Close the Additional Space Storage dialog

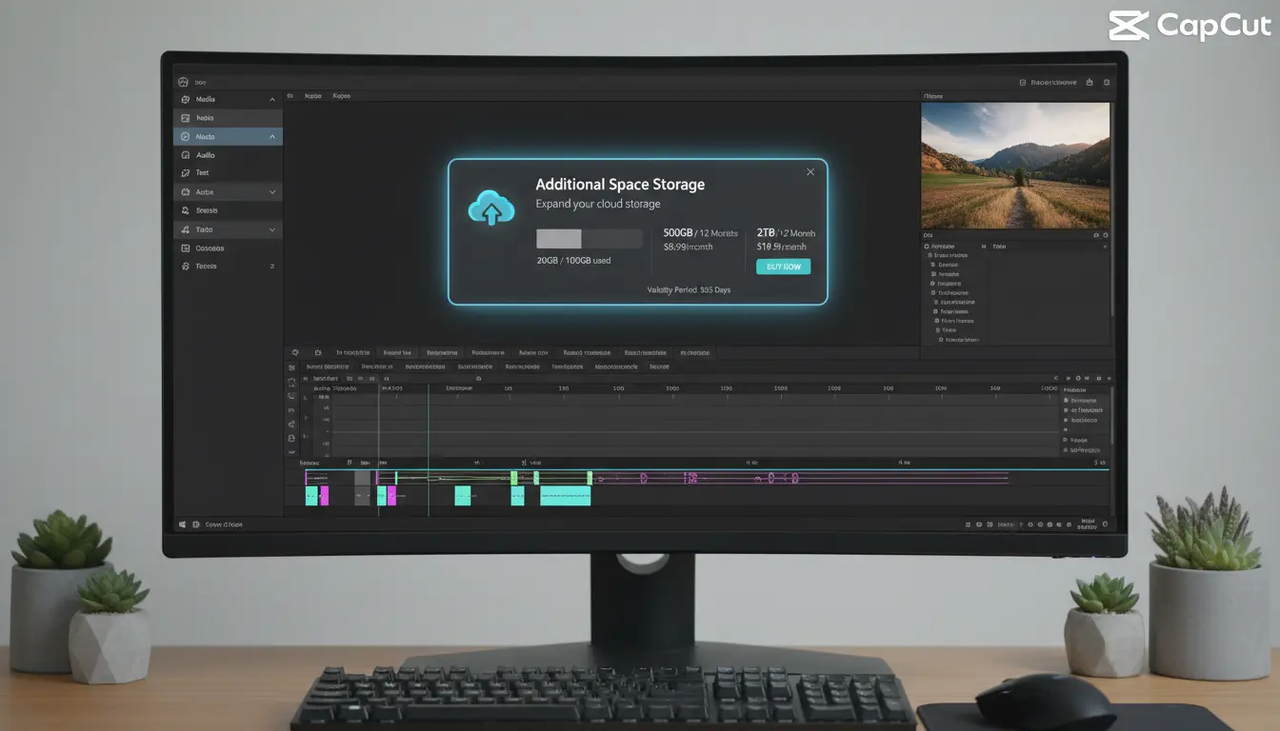[x=810, y=172]
